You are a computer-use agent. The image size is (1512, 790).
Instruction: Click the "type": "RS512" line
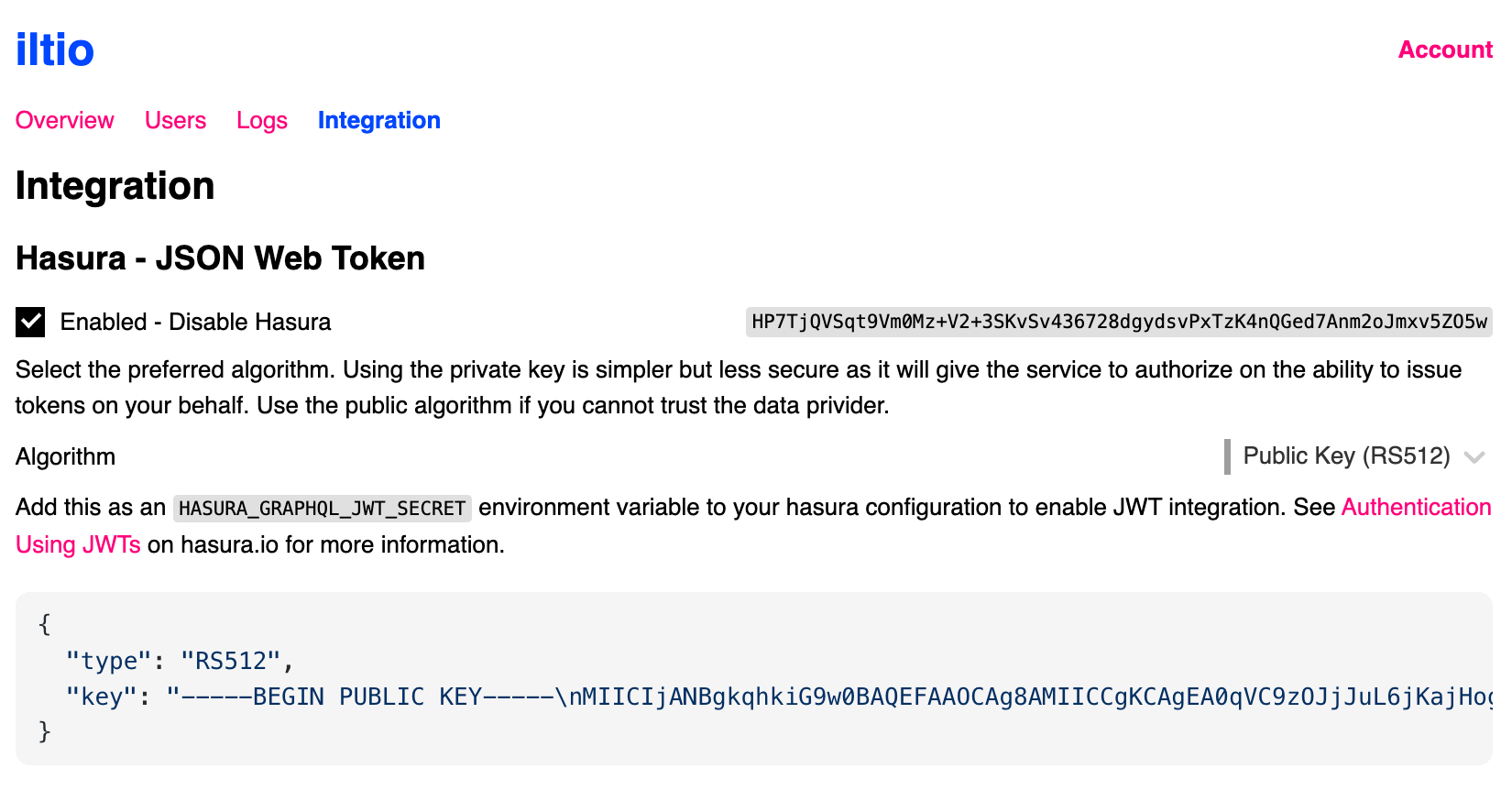pos(180,661)
